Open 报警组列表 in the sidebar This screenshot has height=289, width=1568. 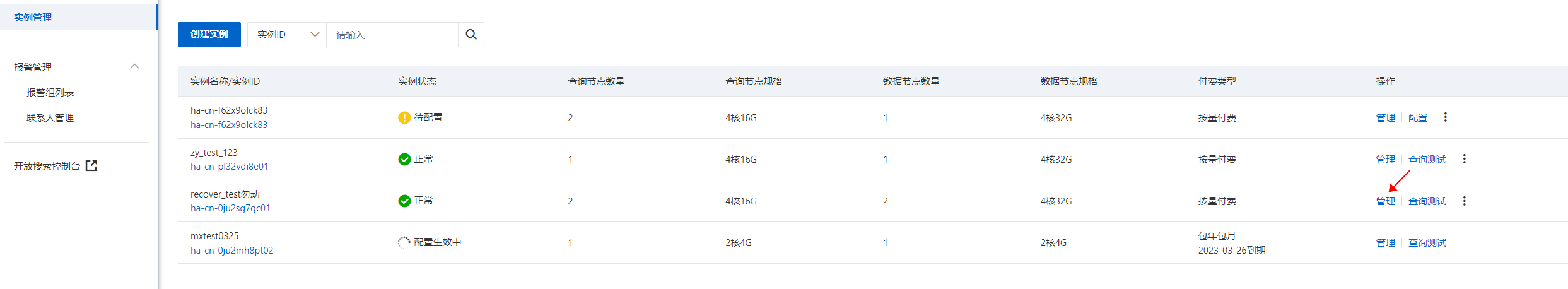50,93
